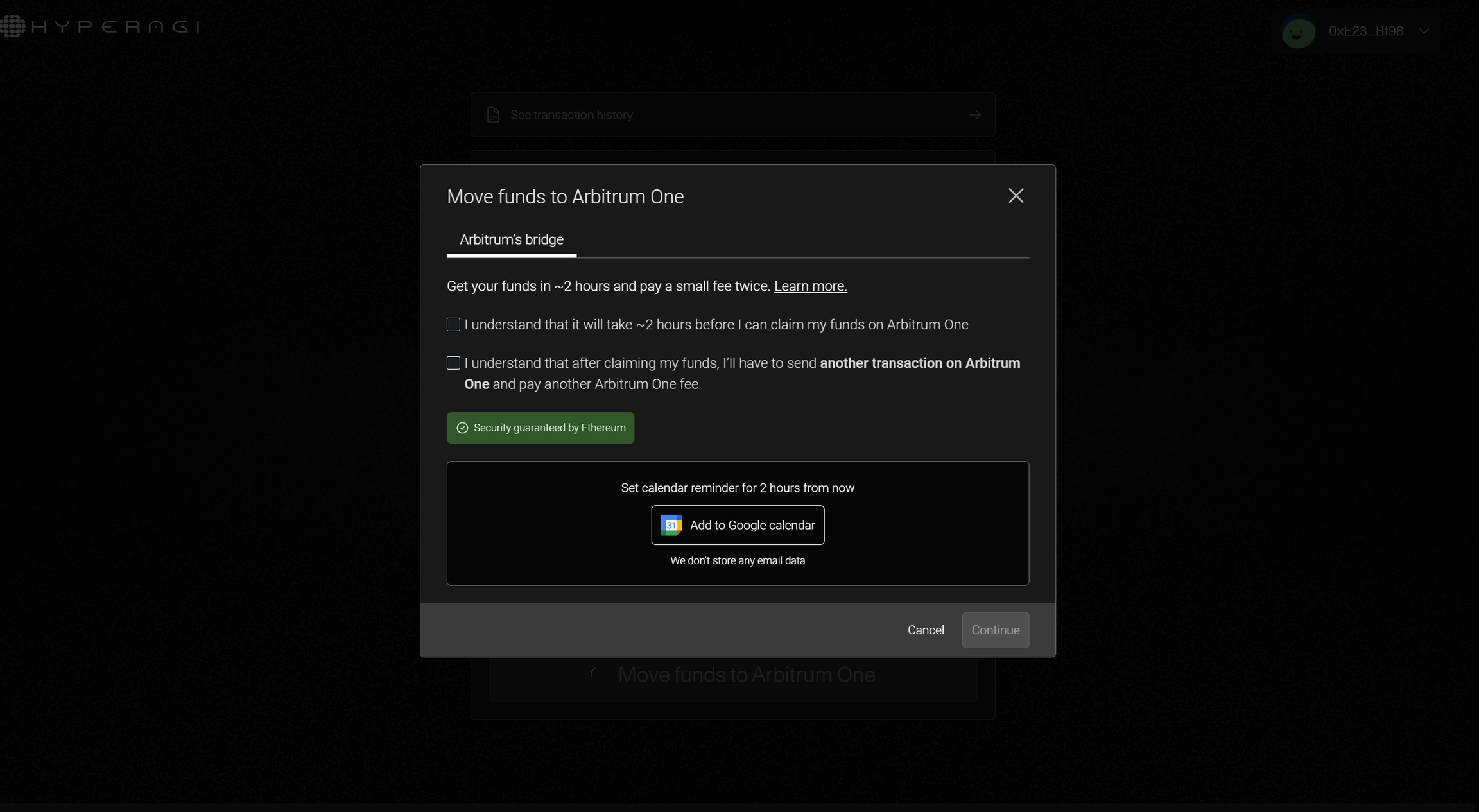Click the HyperAGI dotted logo icon
Image resolution: width=1479 pixels, height=812 pixels.
(13, 26)
